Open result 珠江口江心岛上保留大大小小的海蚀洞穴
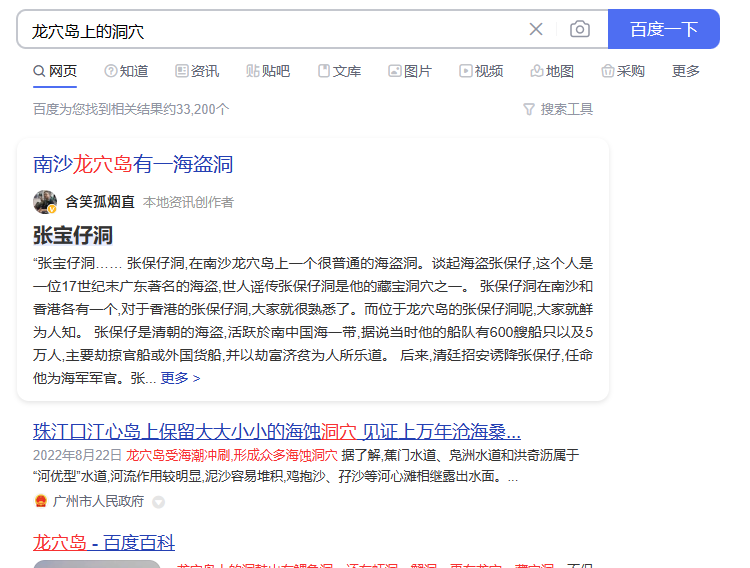Image resolution: width=750 pixels, height=568 pixels. [x=276, y=432]
